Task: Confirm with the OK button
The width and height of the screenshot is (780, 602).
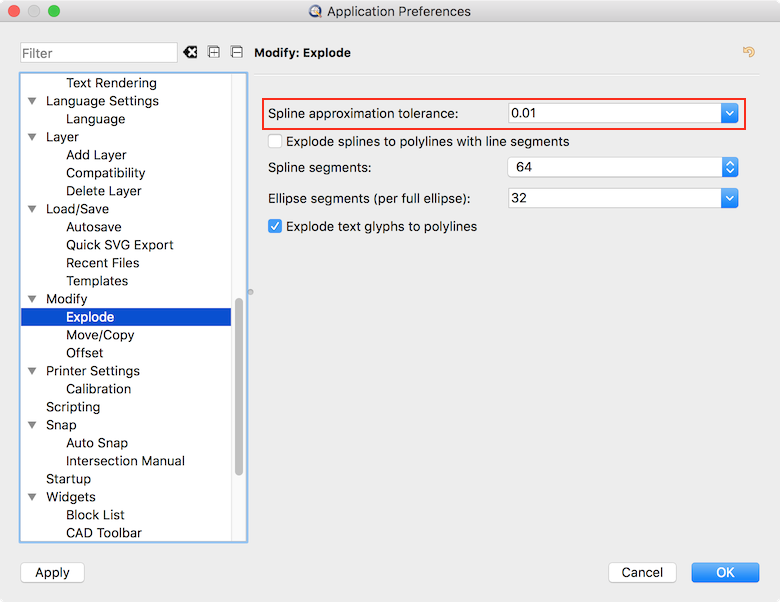Action: [x=725, y=573]
